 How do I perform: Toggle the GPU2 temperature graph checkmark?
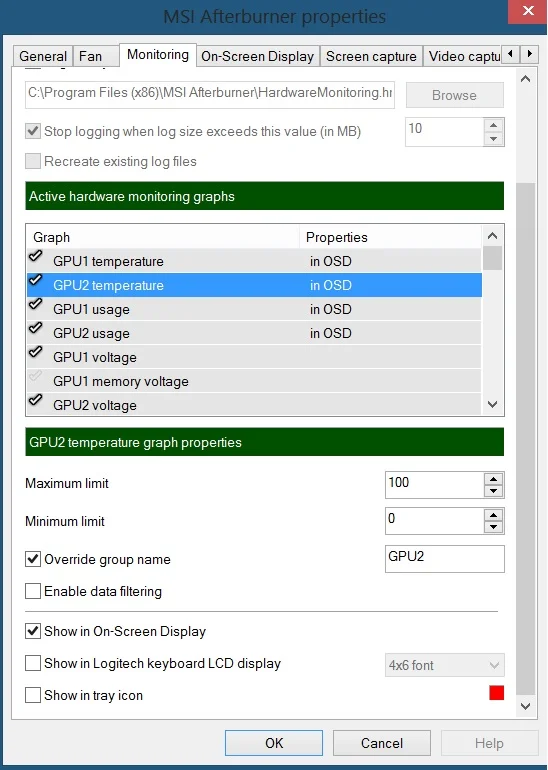[x=35, y=280]
